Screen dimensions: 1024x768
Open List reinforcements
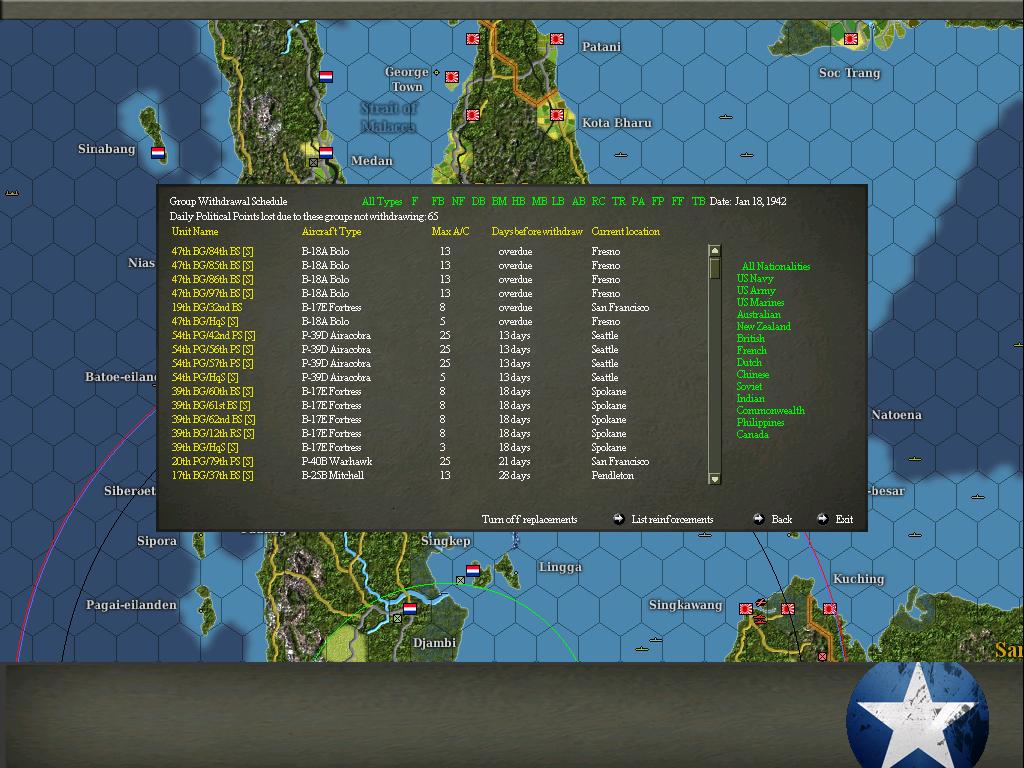click(672, 520)
